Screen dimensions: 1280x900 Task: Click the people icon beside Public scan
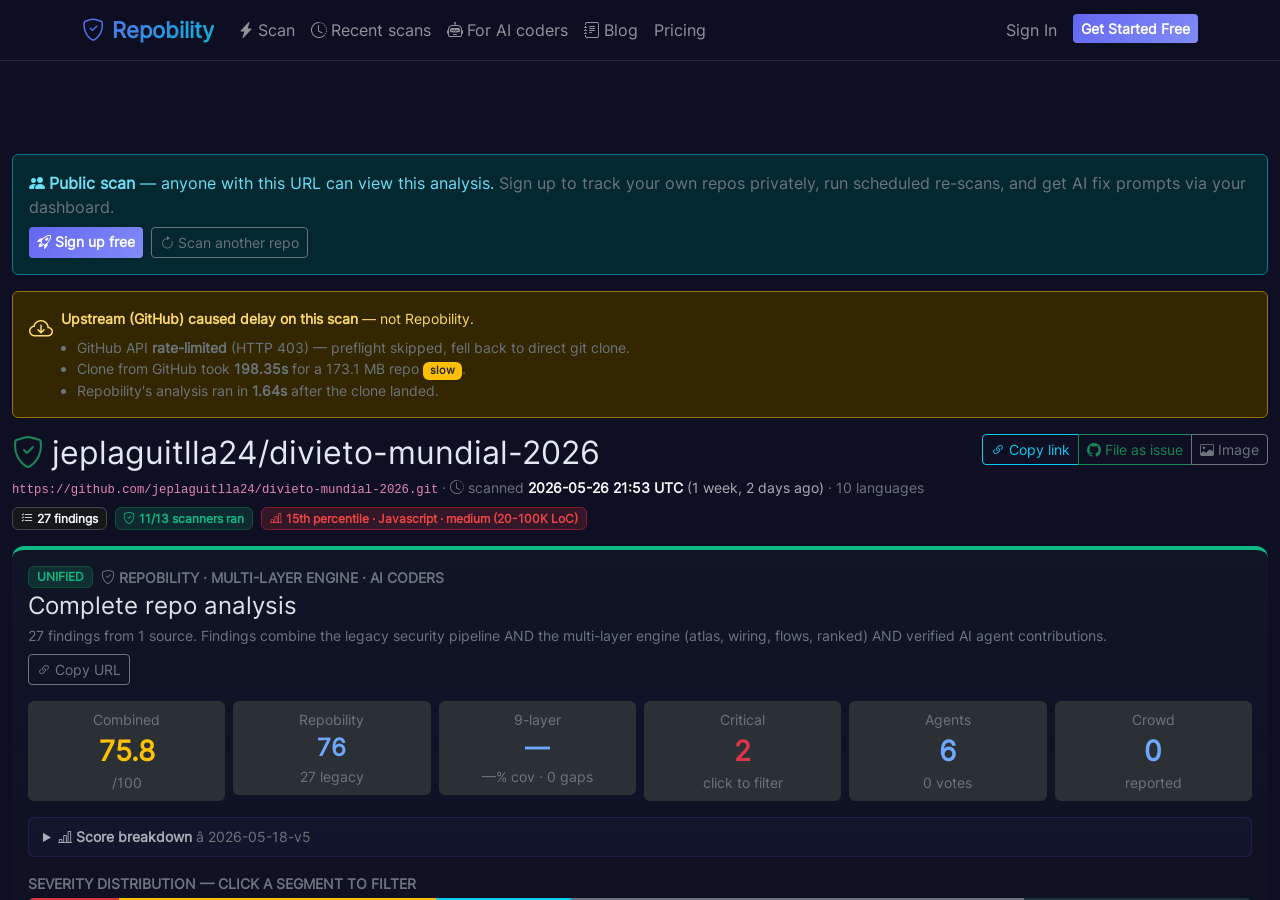pyautogui.click(x=37, y=183)
